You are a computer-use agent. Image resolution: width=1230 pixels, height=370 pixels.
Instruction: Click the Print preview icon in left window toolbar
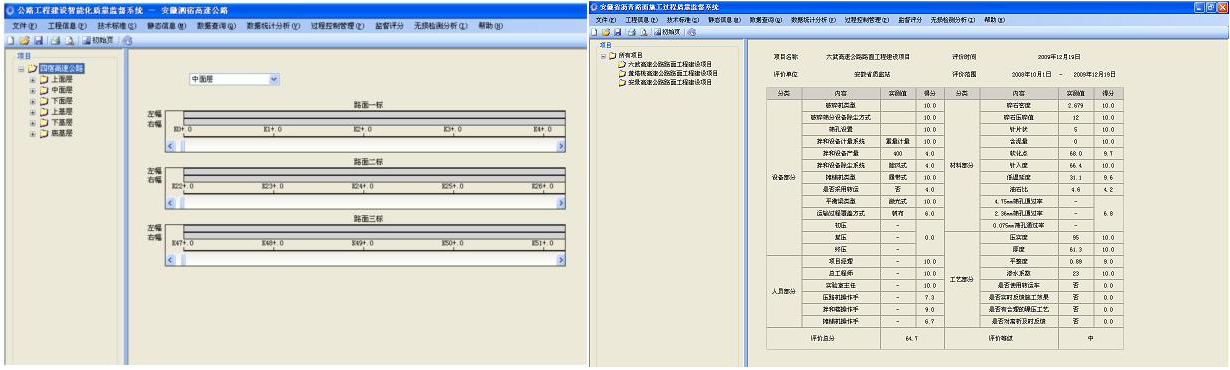click(x=70, y=41)
